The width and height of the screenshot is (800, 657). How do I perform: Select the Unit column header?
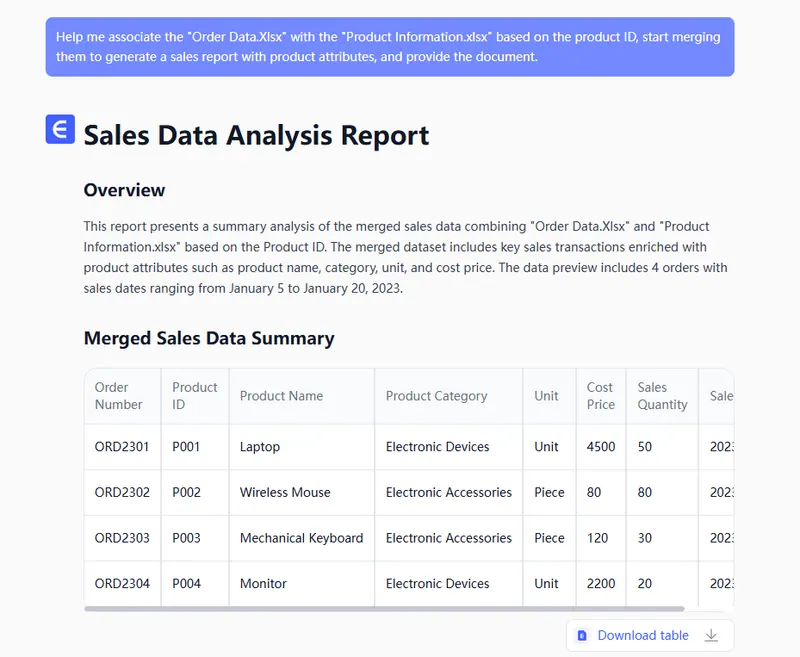pos(546,396)
